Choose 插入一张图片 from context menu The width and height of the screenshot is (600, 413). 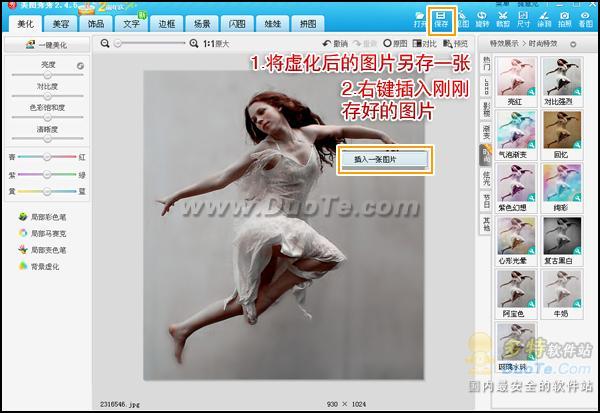(385, 159)
